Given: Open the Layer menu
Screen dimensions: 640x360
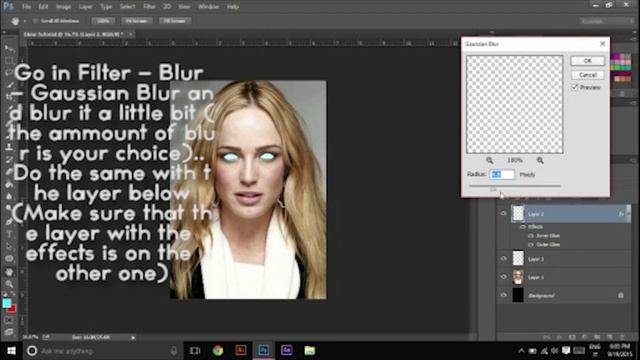Looking at the screenshot, I should (x=85, y=7).
